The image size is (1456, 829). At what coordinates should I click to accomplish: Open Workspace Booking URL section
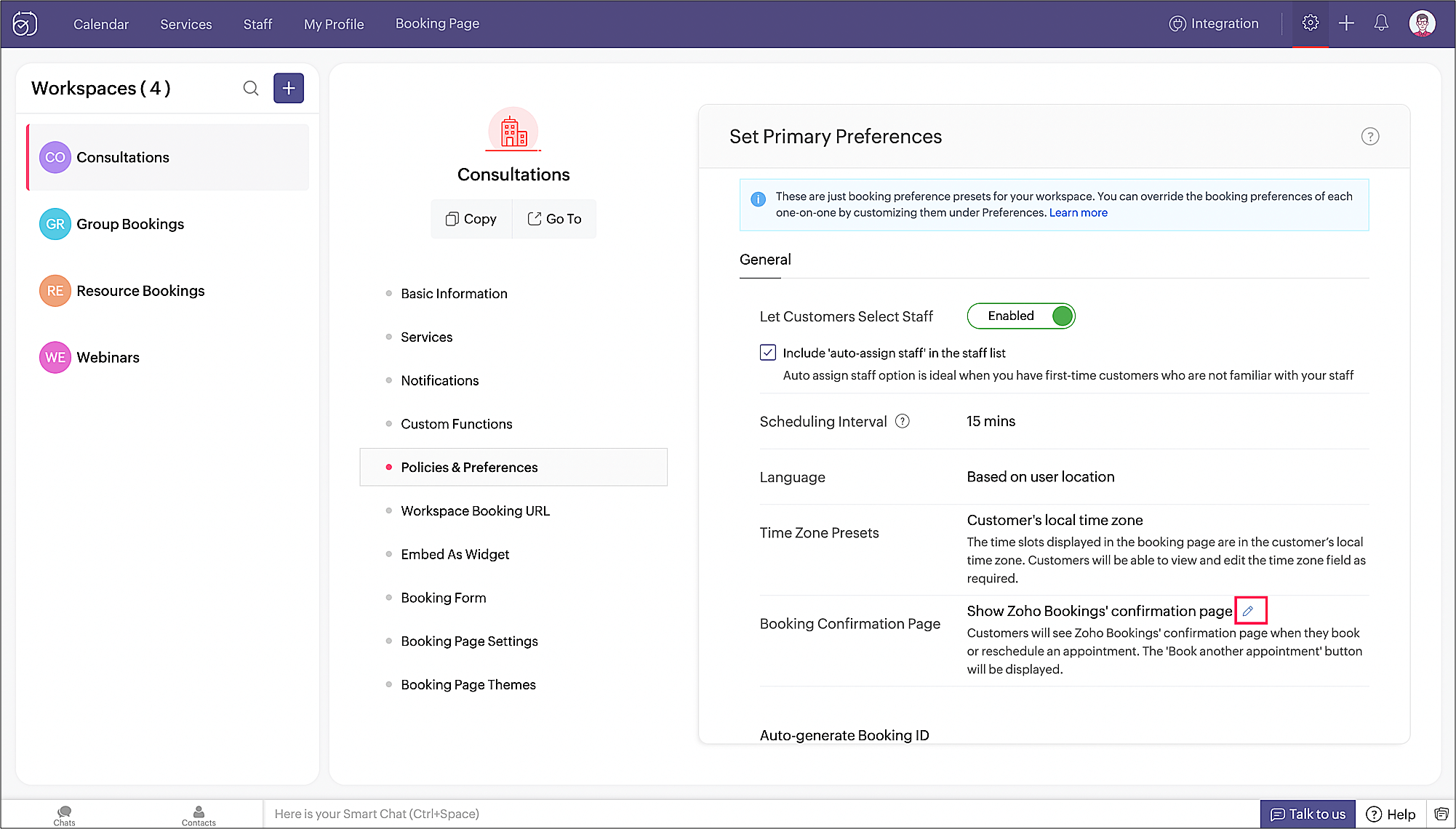pos(475,511)
